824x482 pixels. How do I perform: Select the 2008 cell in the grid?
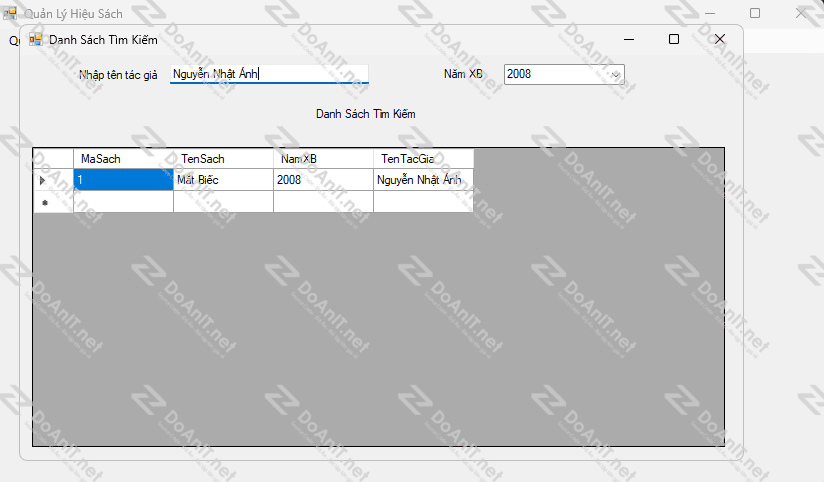point(323,180)
